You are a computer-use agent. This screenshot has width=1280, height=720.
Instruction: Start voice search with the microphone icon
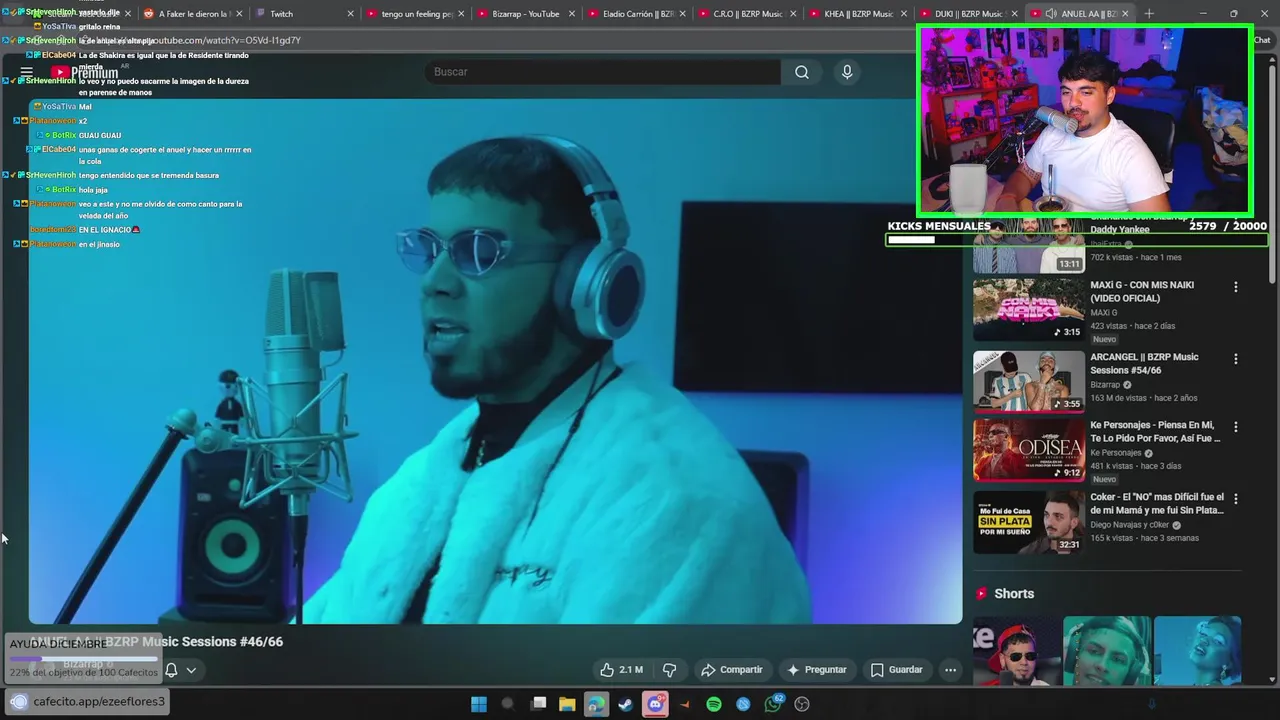pos(847,72)
